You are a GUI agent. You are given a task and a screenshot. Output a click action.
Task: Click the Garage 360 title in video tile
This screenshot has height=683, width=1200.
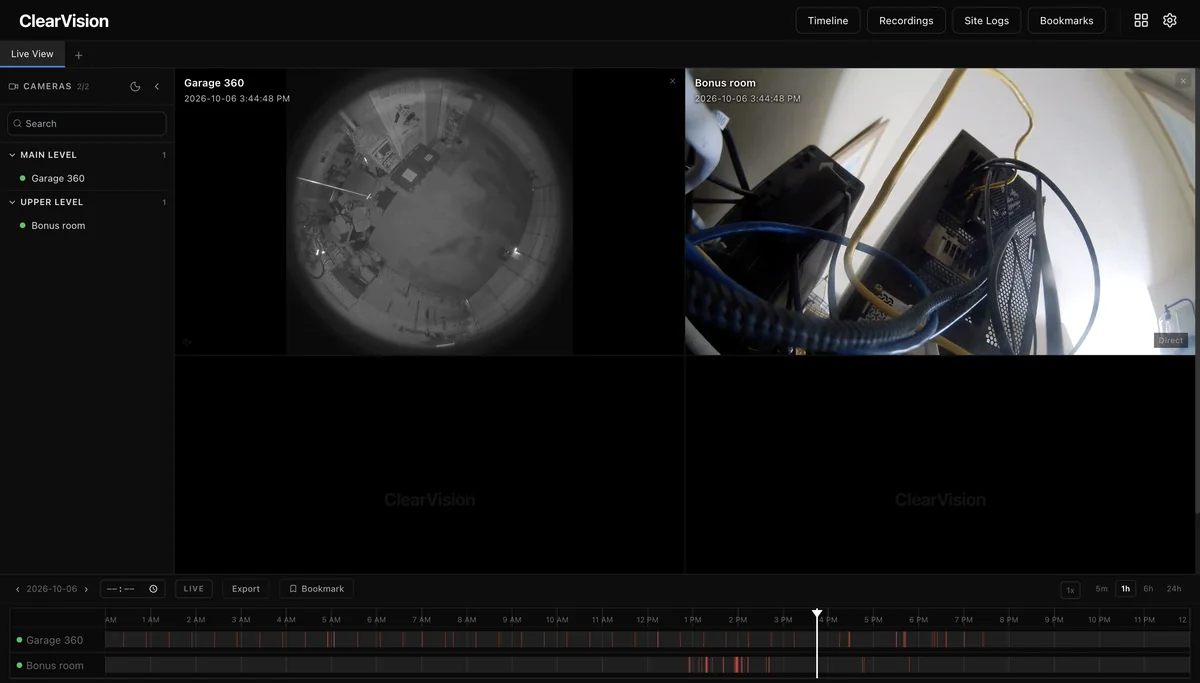pos(214,83)
